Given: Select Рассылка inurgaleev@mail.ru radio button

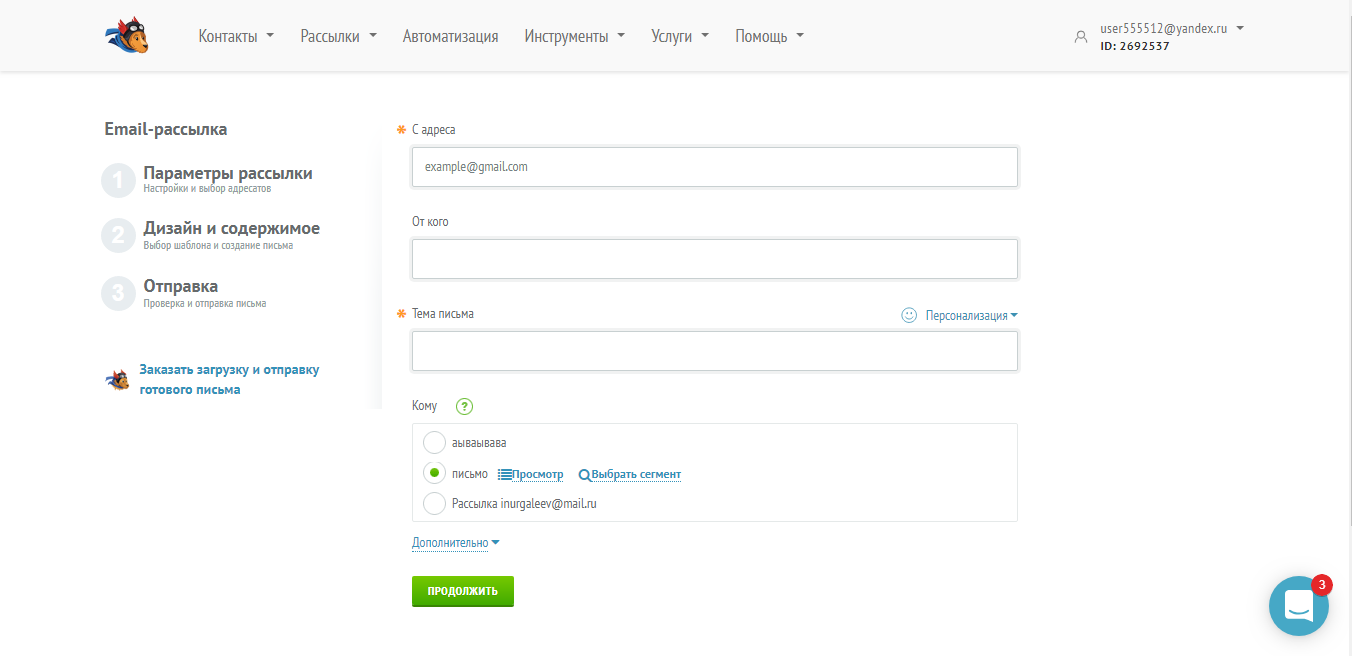Looking at the screenshot, I should click(435, 504).
